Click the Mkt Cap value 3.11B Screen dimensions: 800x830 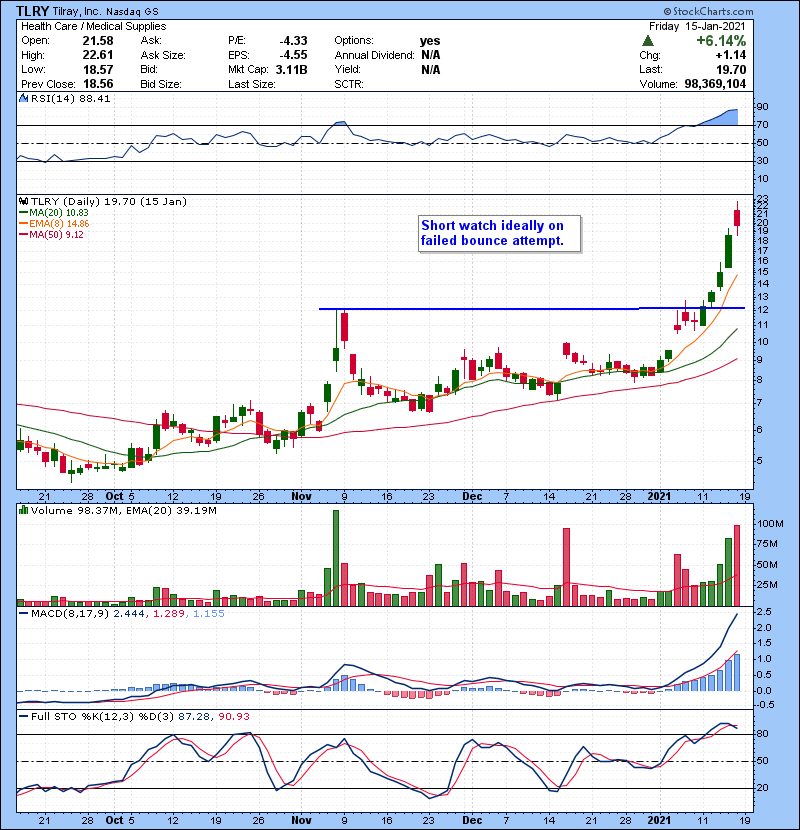pos(291,69)
